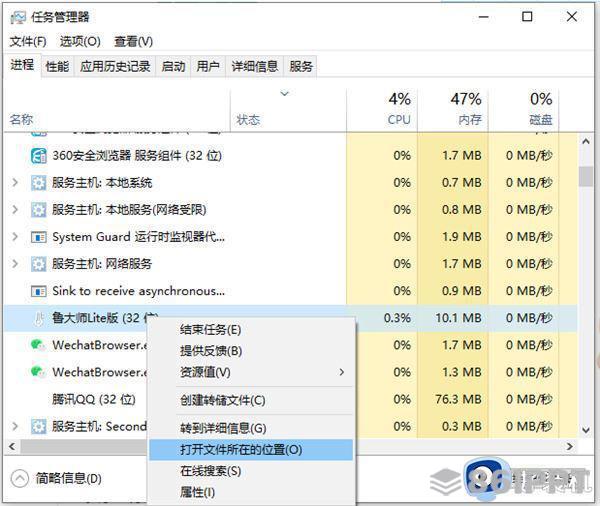Switch to the 服务 tab
The width and height of the screenshot is (600, 506).
pyautogui.click(x=301, y=67)
